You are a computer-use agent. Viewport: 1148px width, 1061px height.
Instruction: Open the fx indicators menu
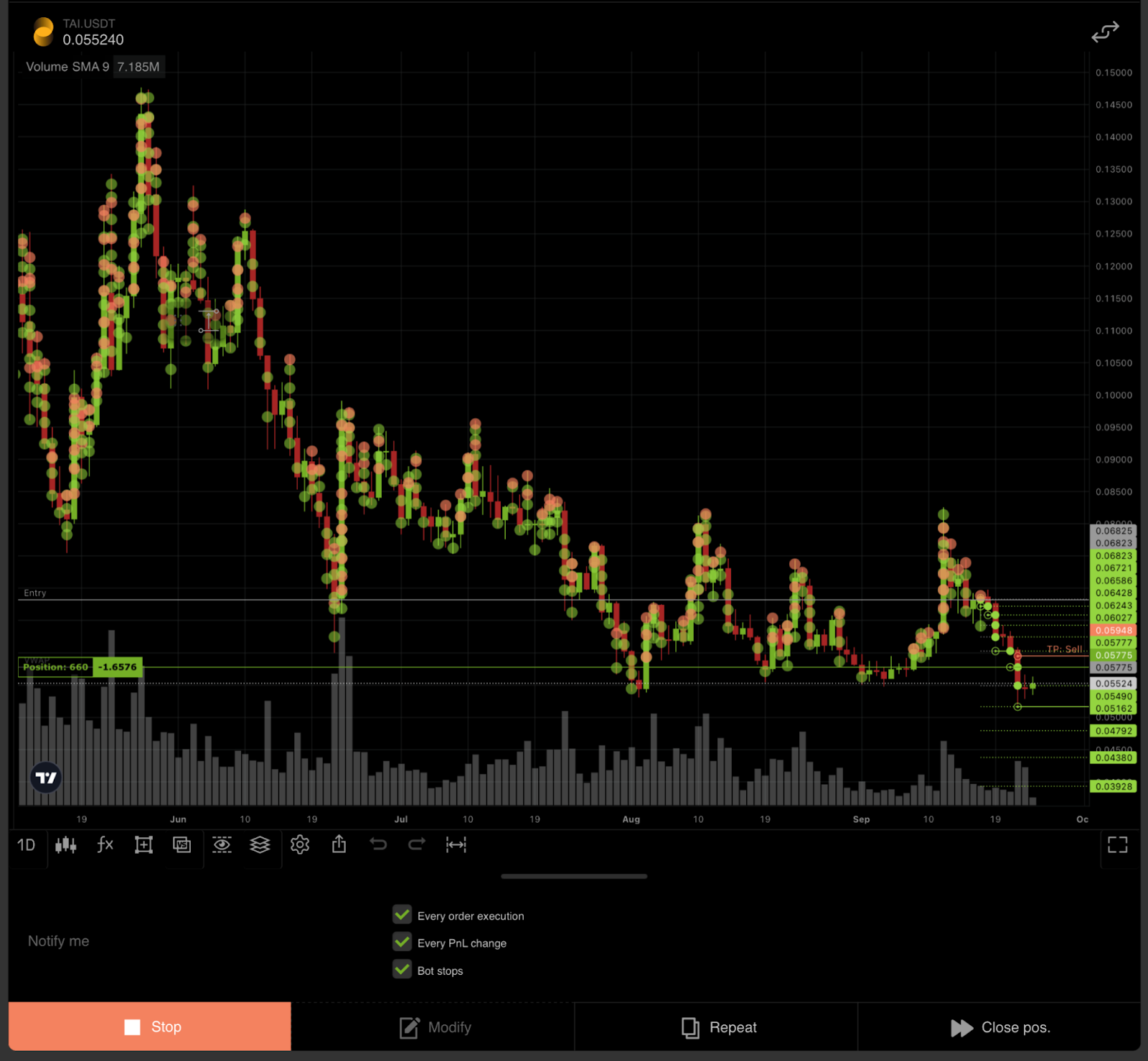(x=105, y=845)
